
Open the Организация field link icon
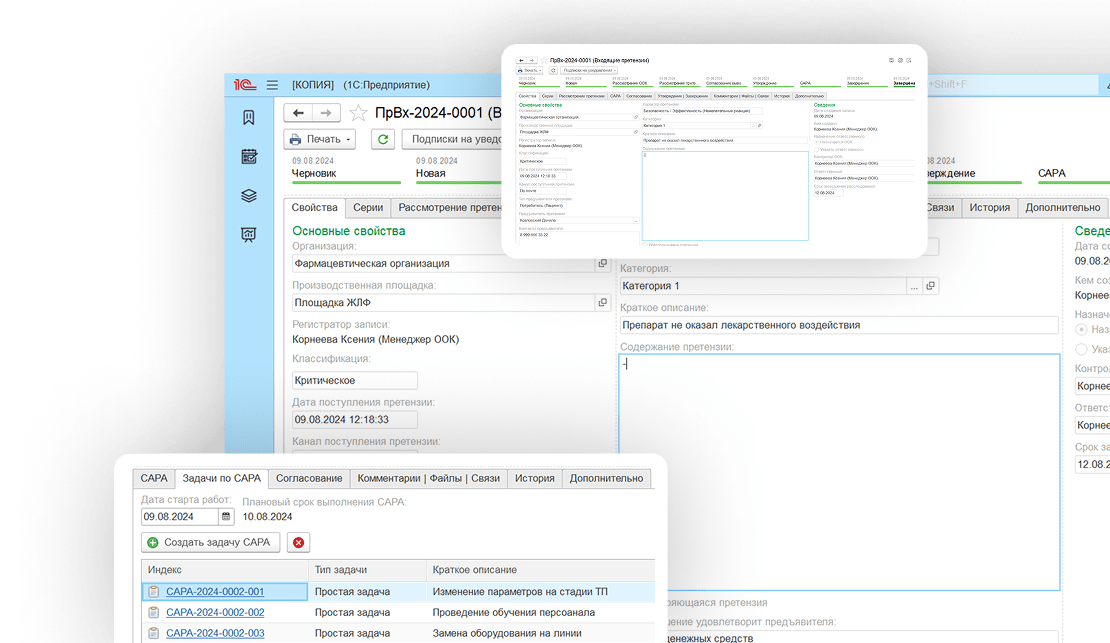click(602, 263)
